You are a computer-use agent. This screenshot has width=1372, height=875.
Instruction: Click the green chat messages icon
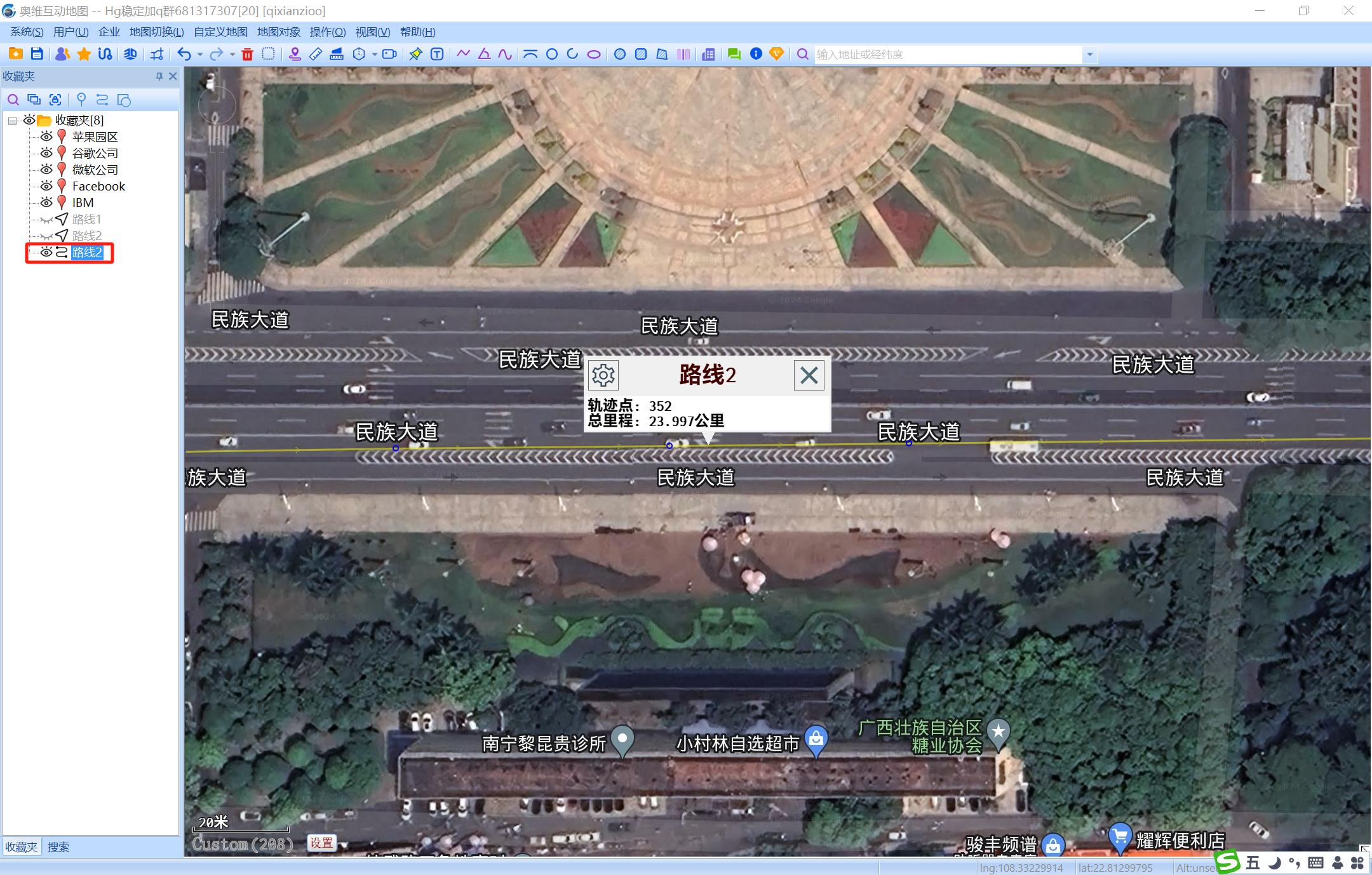[734, 54]
